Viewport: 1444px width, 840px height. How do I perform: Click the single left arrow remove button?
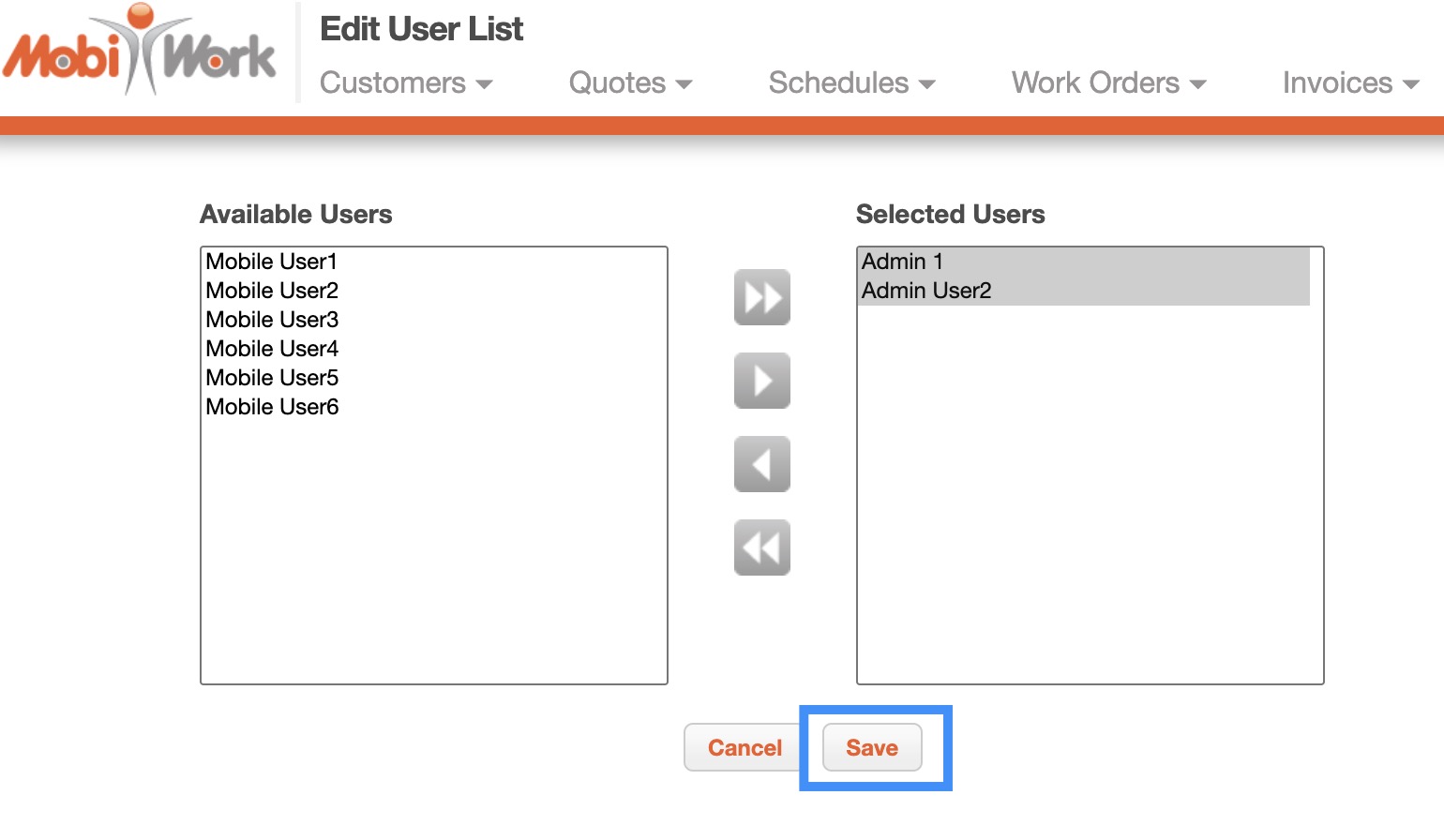[761, 464]
